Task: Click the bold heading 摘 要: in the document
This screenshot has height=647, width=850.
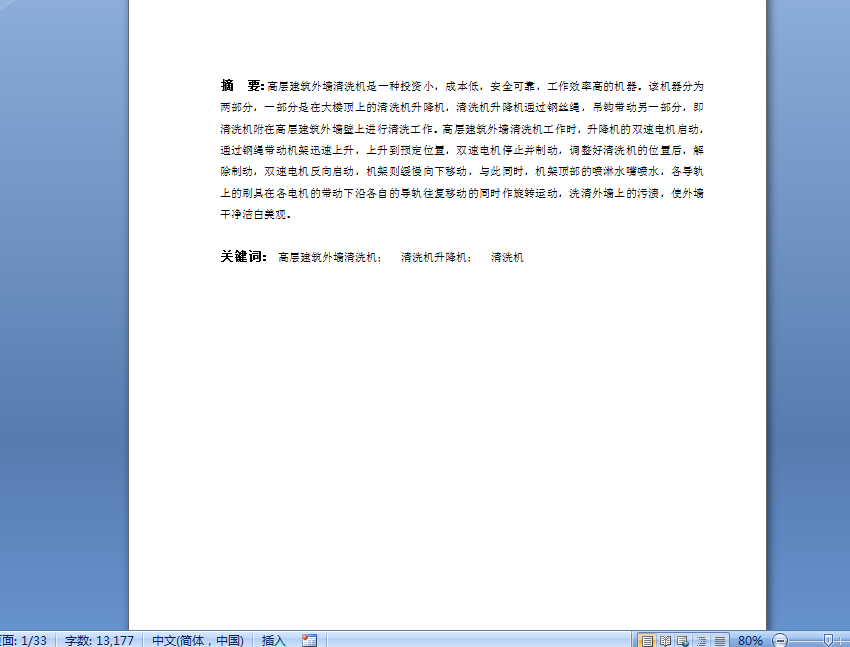Action: coord(242,86)
